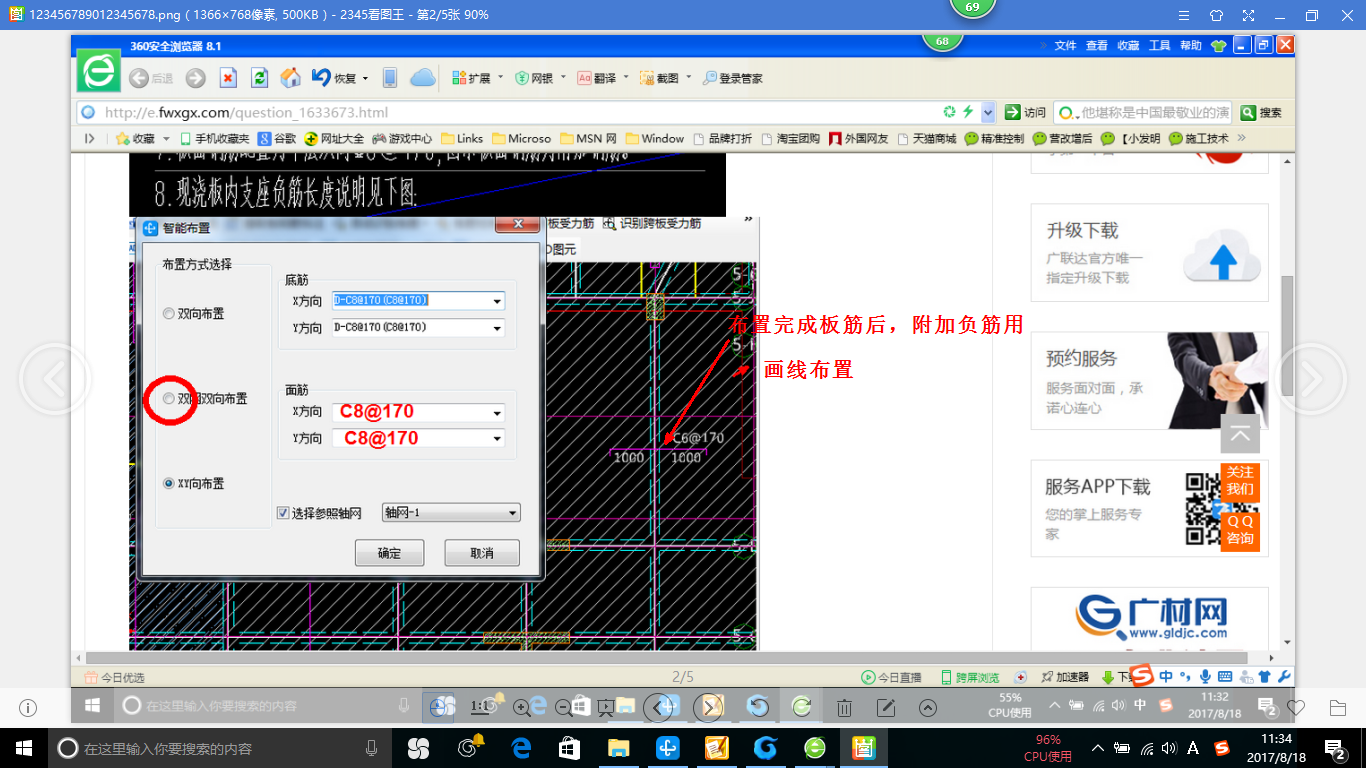Select the 双向布置 radio button
Image resolution: width=1366 pixels, height=768 pixels.
point(168,314)
